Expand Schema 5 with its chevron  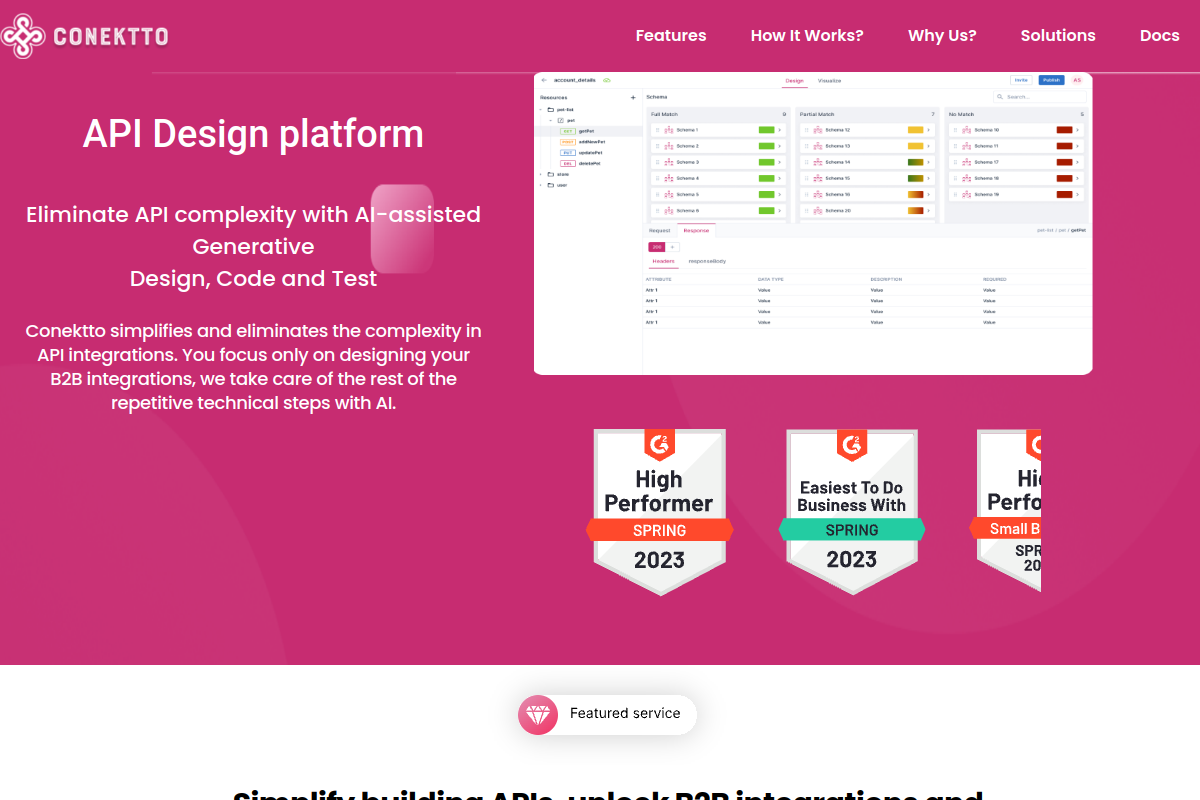click(x=779, y=194)
